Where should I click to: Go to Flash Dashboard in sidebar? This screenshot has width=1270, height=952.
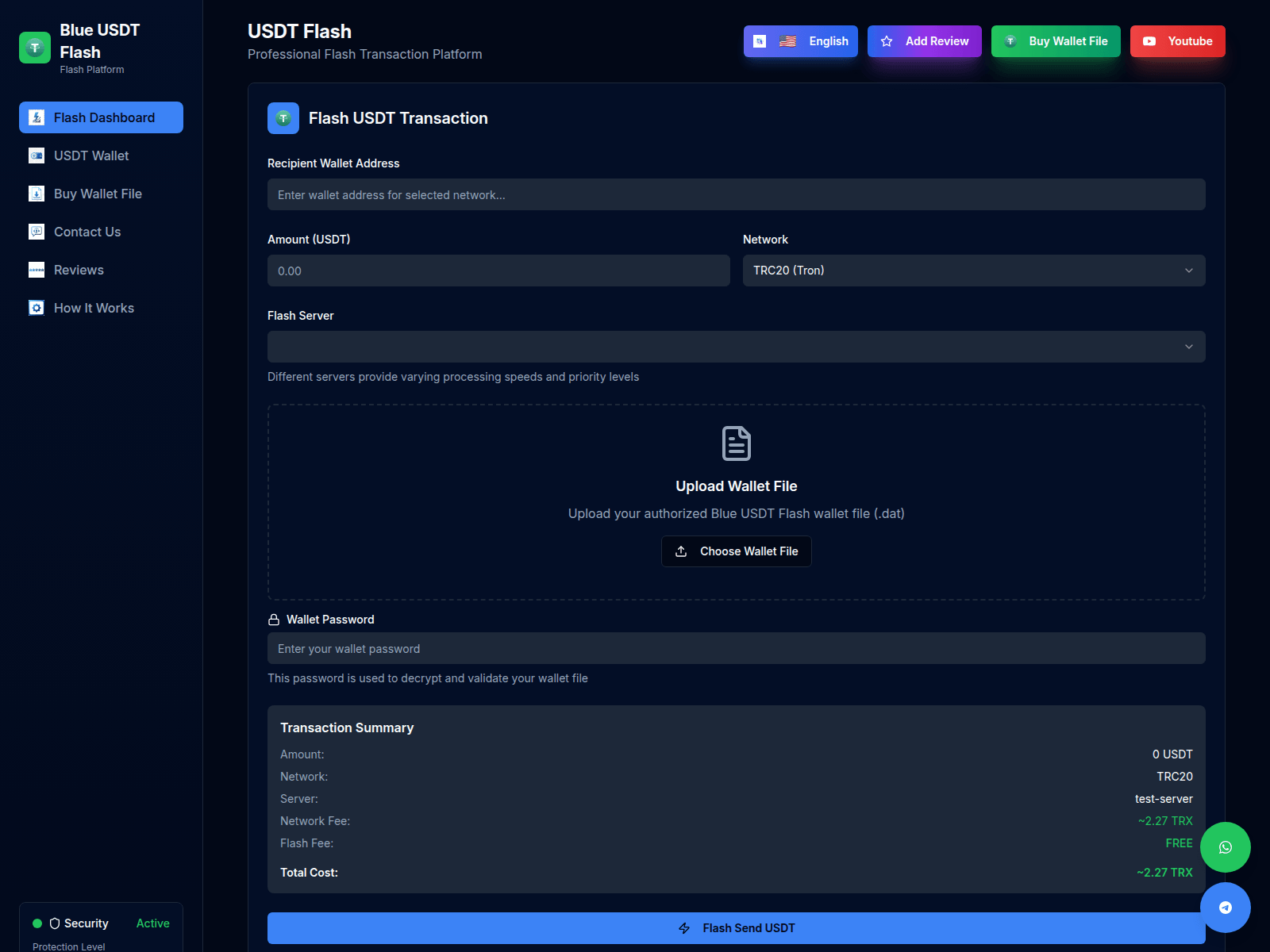[101, 117]
